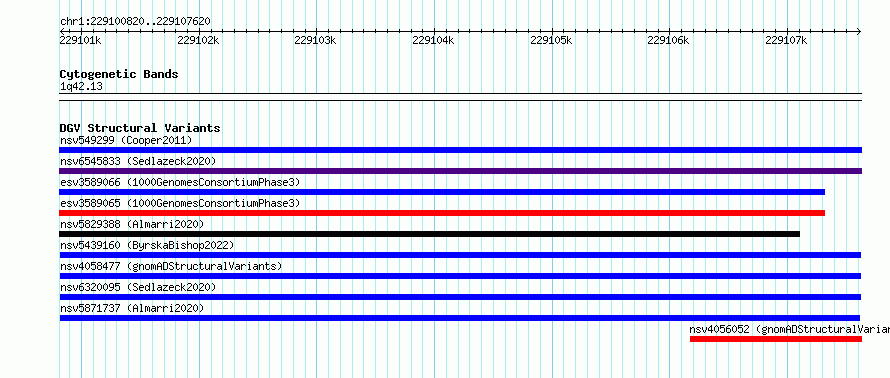Open the nsv4058477 (gnomADStructuralVariants) label
Screen dimensions: 890x378
(171, 266)
